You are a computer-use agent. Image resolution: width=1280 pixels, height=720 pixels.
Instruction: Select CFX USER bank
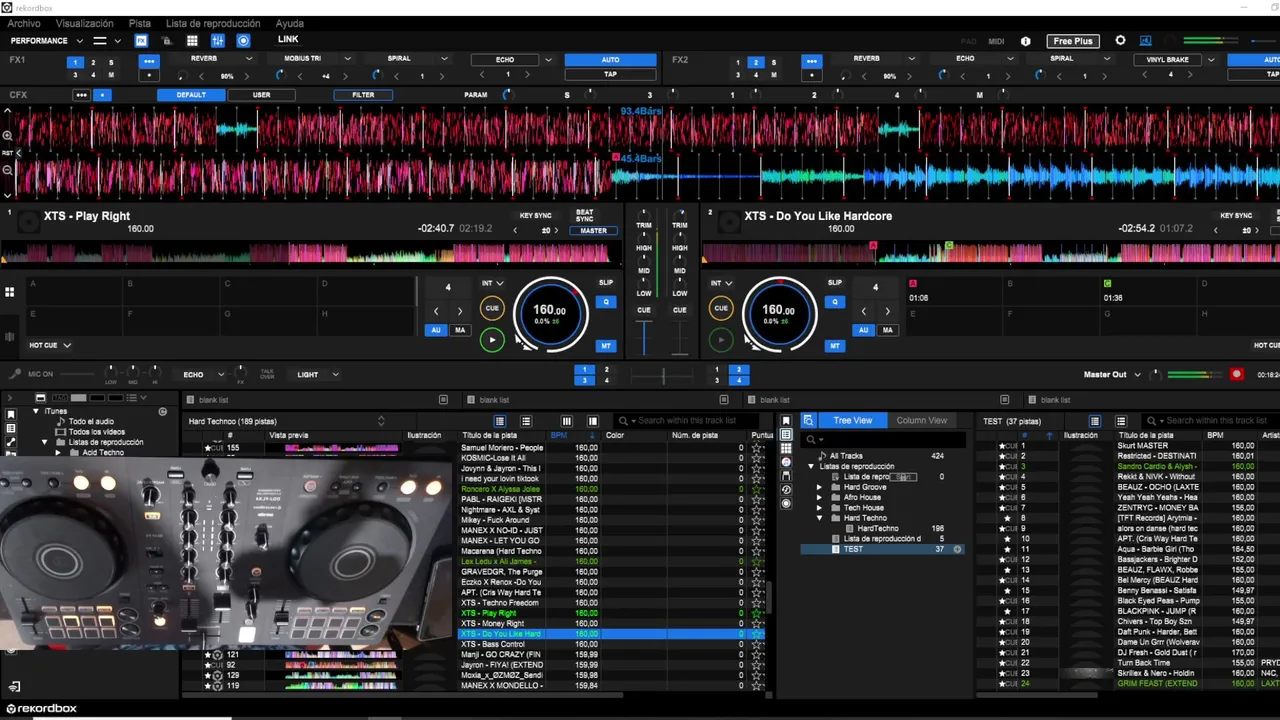click(262, 95)
